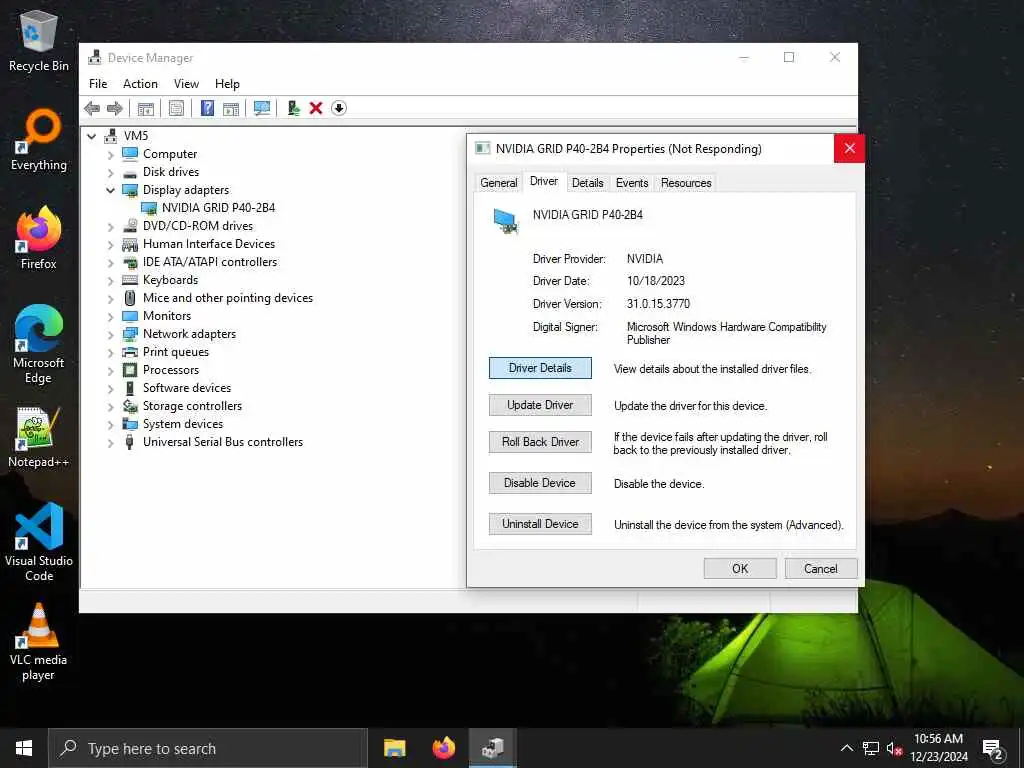The width and height of the screenshot is (1024, 768).
Task: Expand the DVD/CD-ROM drives category
Action: (x=110, y=227)
